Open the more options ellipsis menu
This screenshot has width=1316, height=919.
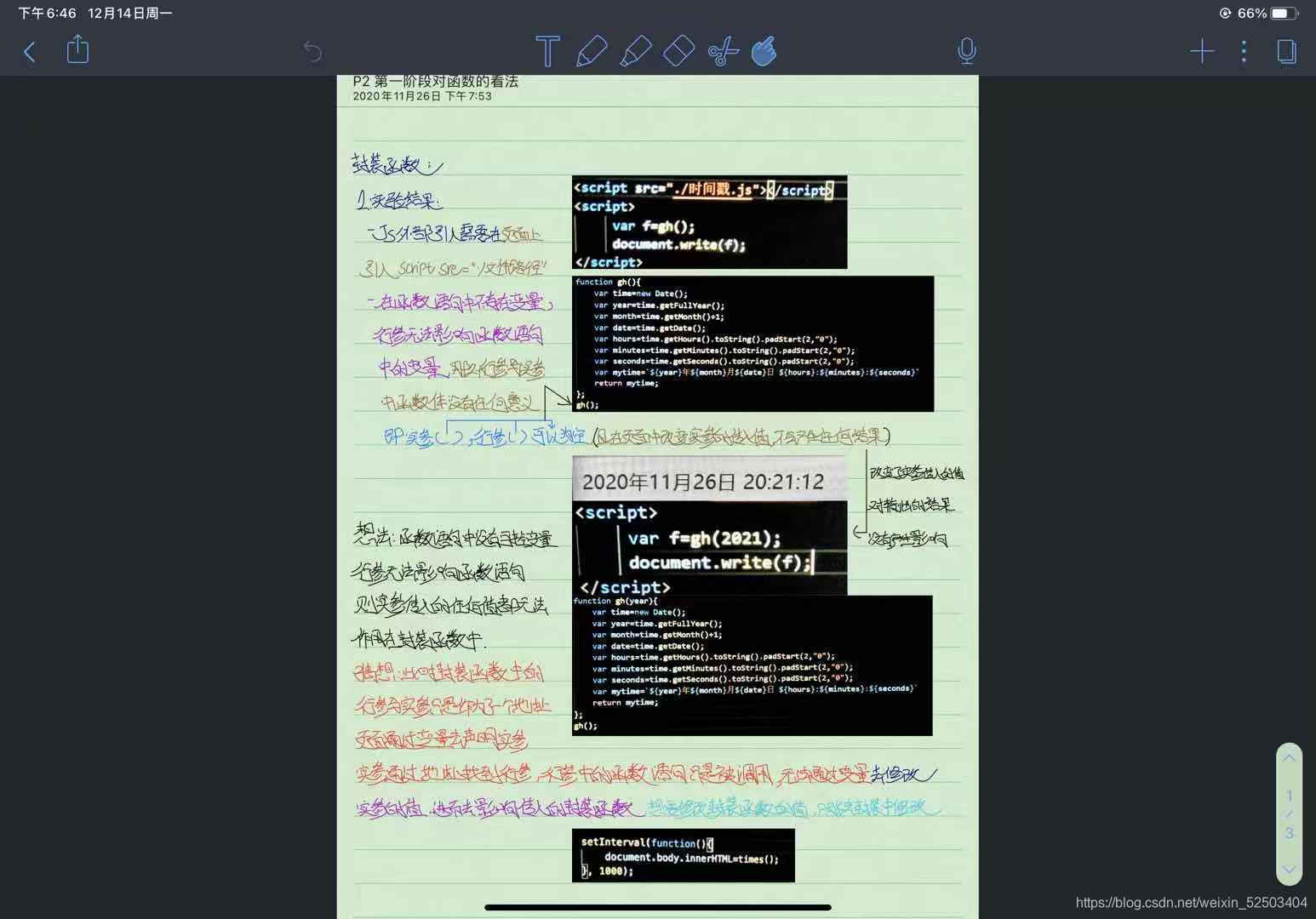(1244, 51)
